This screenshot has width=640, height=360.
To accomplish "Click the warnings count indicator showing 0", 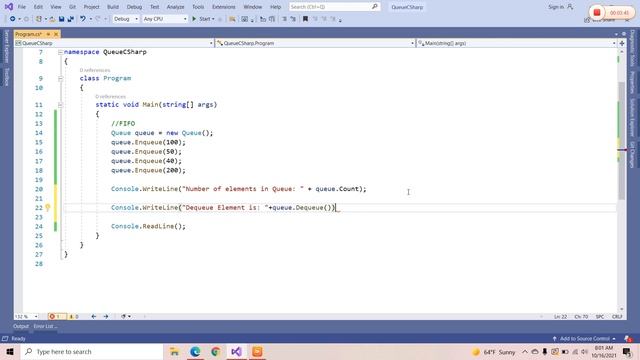I will pyautogui.click(x=73, y=316).
